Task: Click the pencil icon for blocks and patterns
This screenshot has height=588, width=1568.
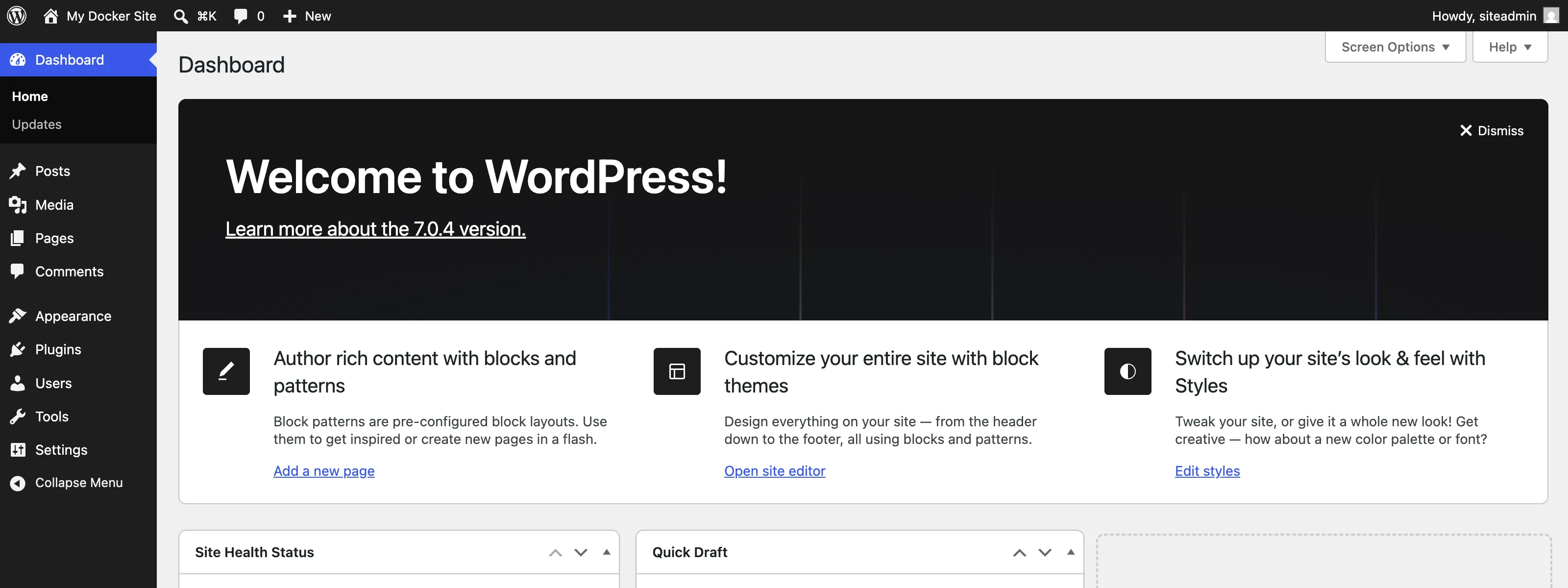Action: click(x=226, y=371)
